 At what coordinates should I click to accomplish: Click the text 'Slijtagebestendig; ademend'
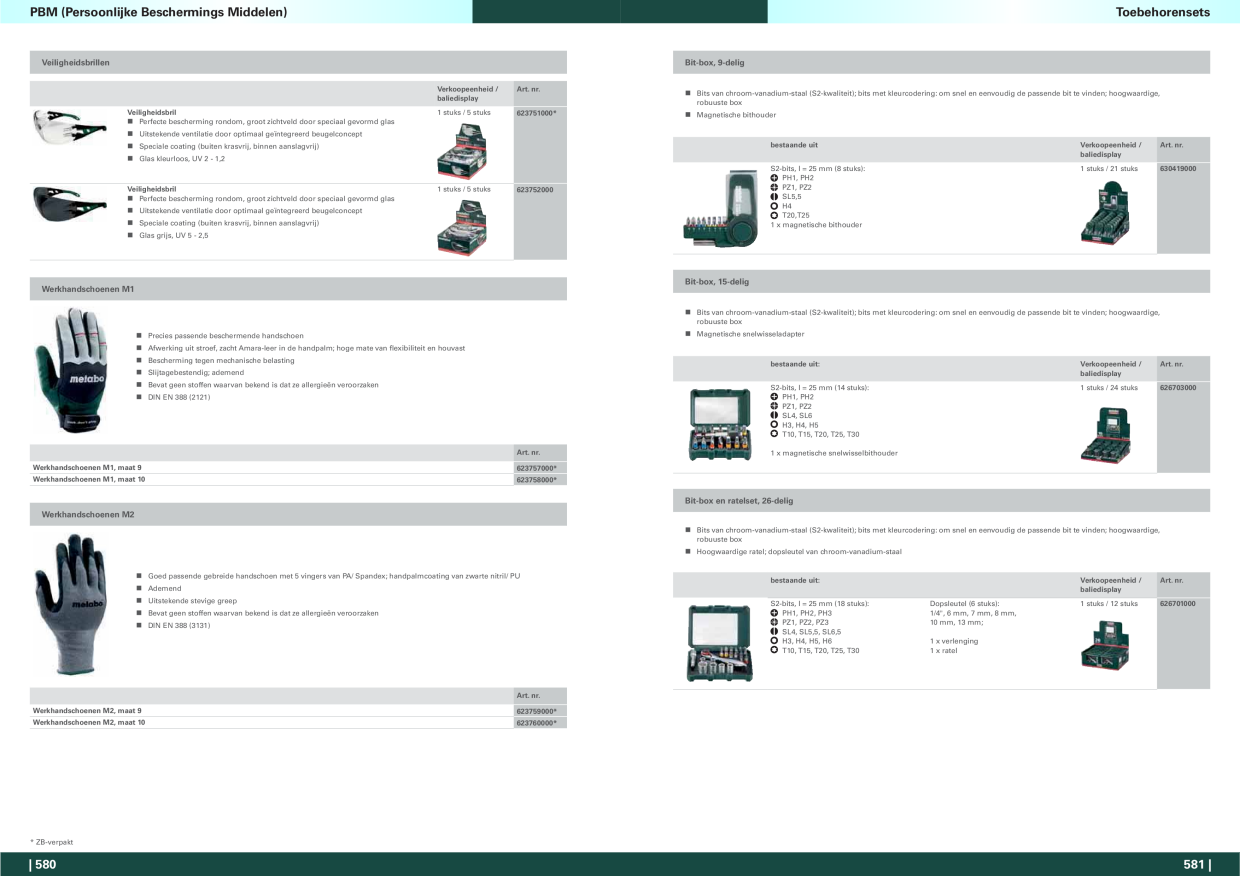[x=195, y=373]
